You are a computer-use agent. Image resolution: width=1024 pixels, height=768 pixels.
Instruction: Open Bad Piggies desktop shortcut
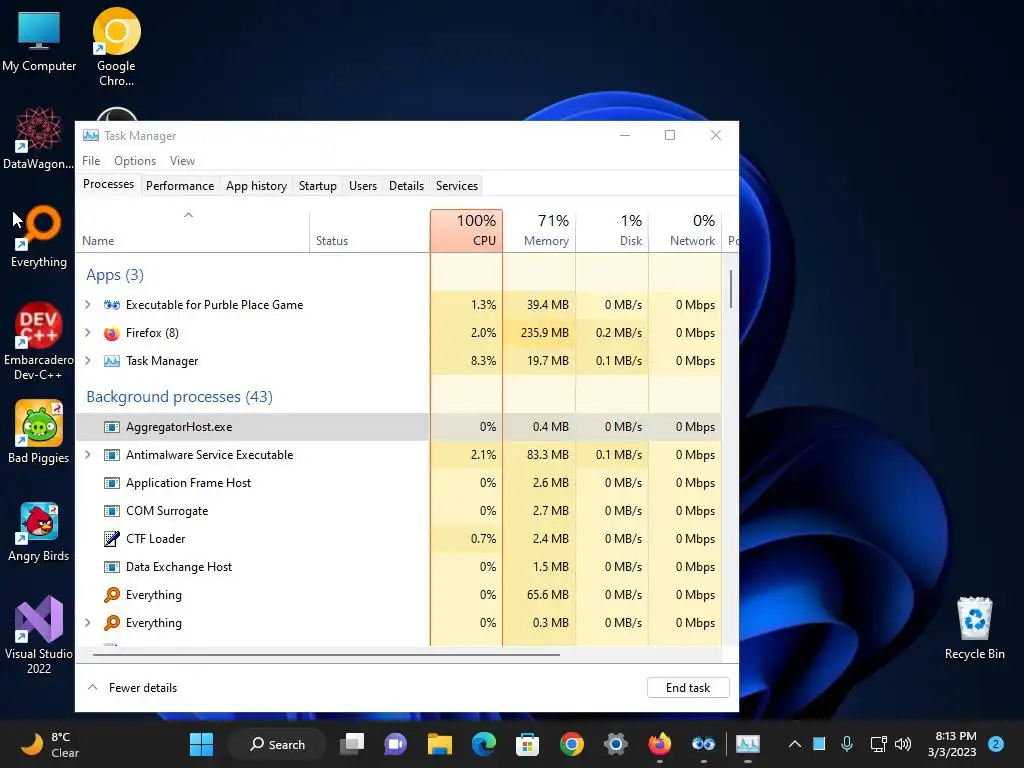(39, 432)
